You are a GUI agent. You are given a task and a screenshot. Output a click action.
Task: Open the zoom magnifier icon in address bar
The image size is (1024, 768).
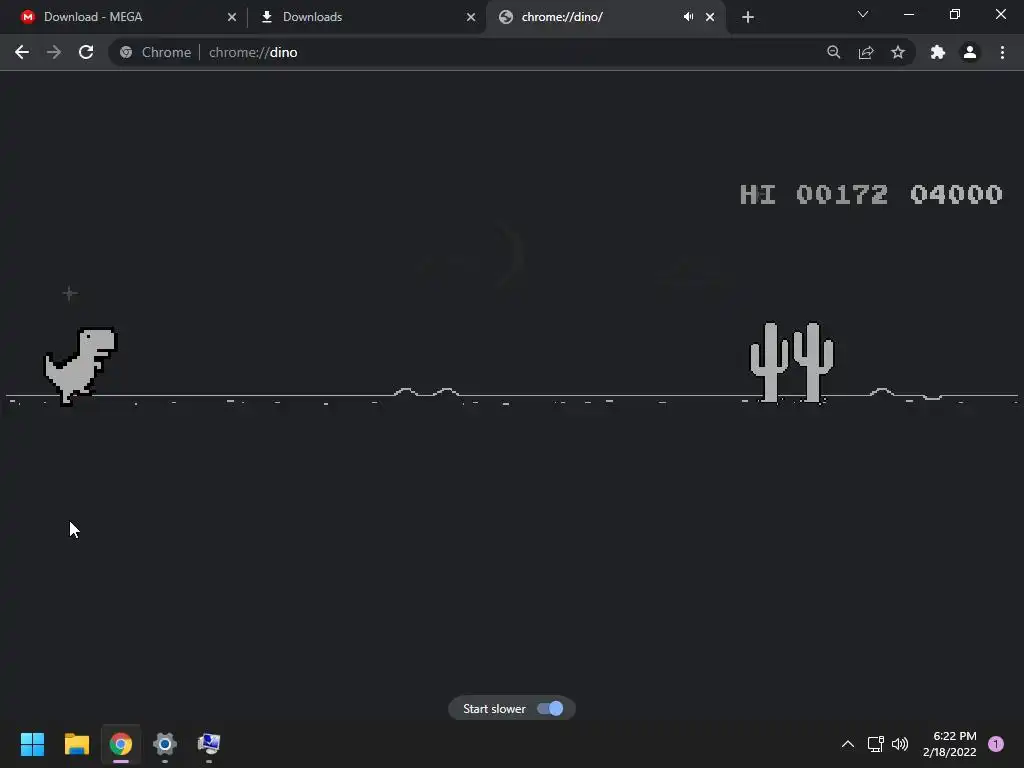[833, 52]
